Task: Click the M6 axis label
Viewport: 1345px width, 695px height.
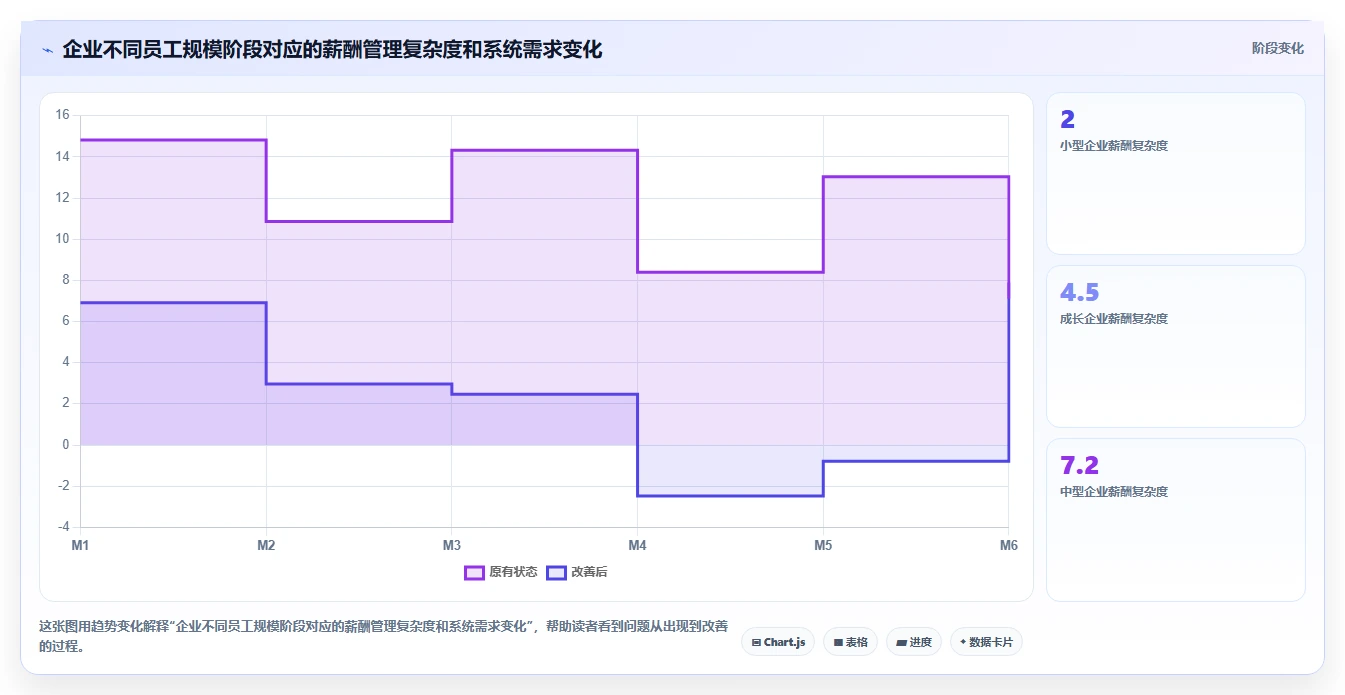Action: click(1008, 545)
